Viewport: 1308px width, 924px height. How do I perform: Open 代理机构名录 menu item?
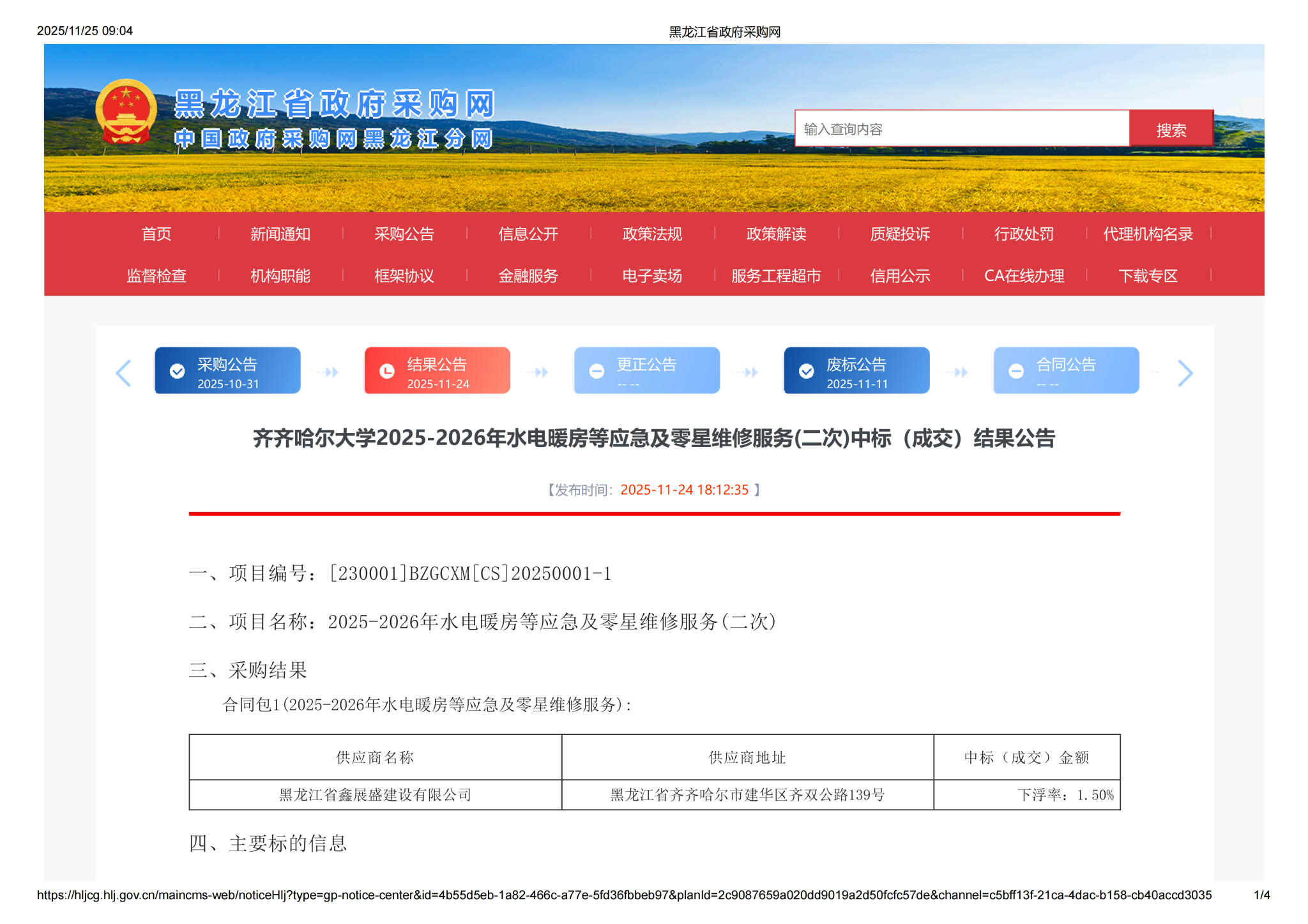tap(1148, 234)
